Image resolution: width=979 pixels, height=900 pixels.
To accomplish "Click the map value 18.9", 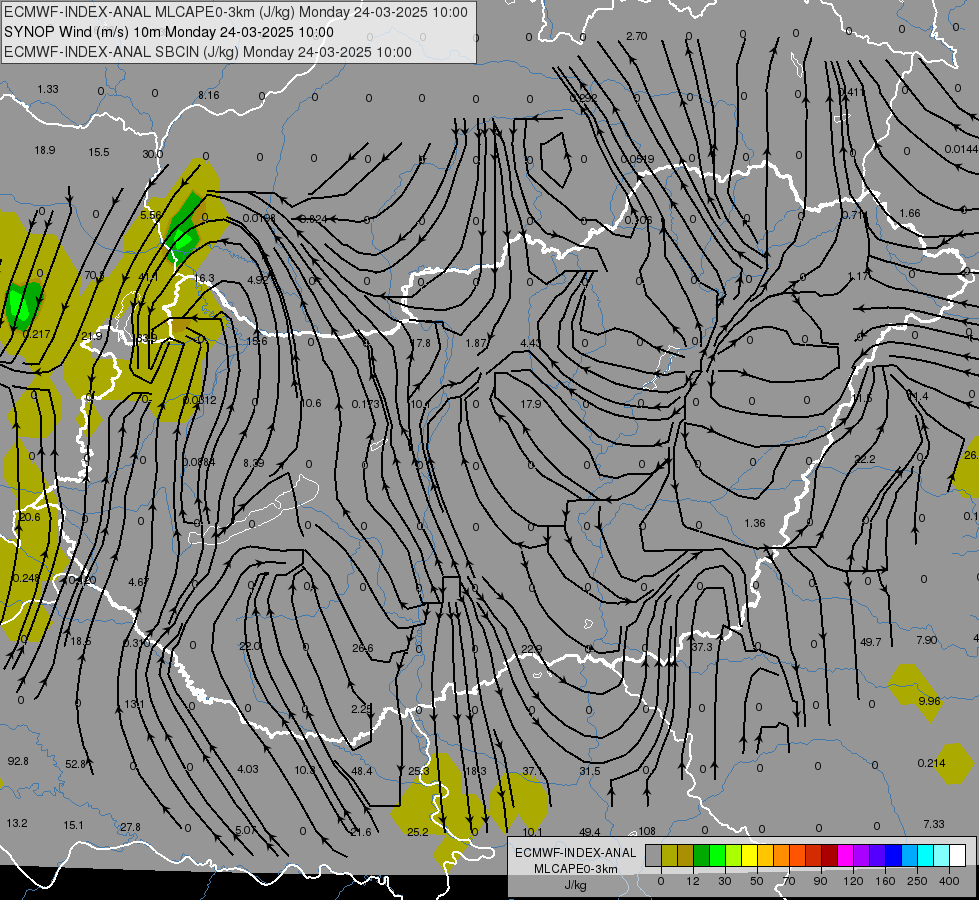I will click(44, 150).
